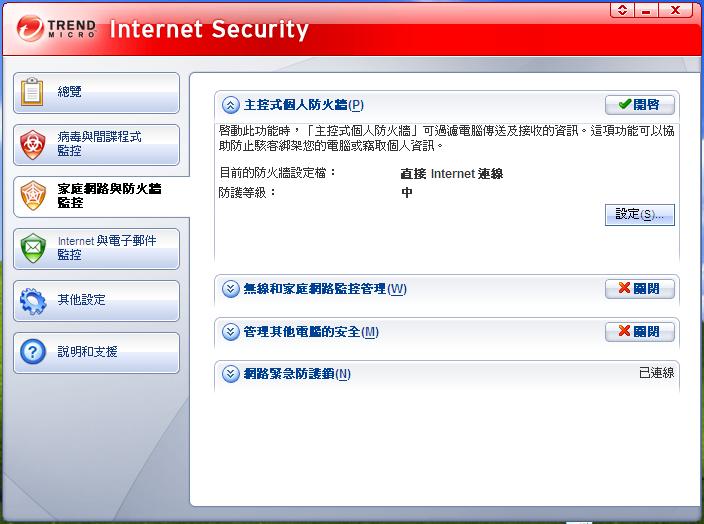Open firewall 設定(S)... settings button
Viewport: 704px width, 524px height.
pyautogui.click(x=640, y=215)
